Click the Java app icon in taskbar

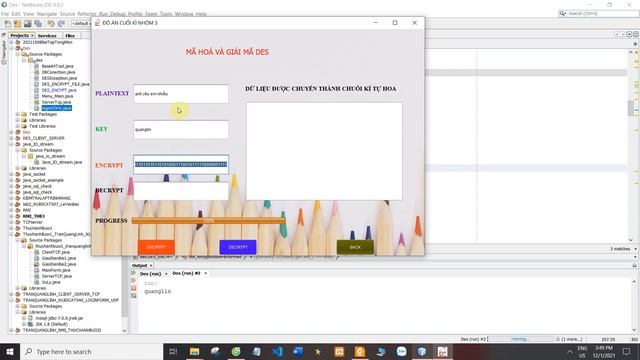[x=442, y=351]
